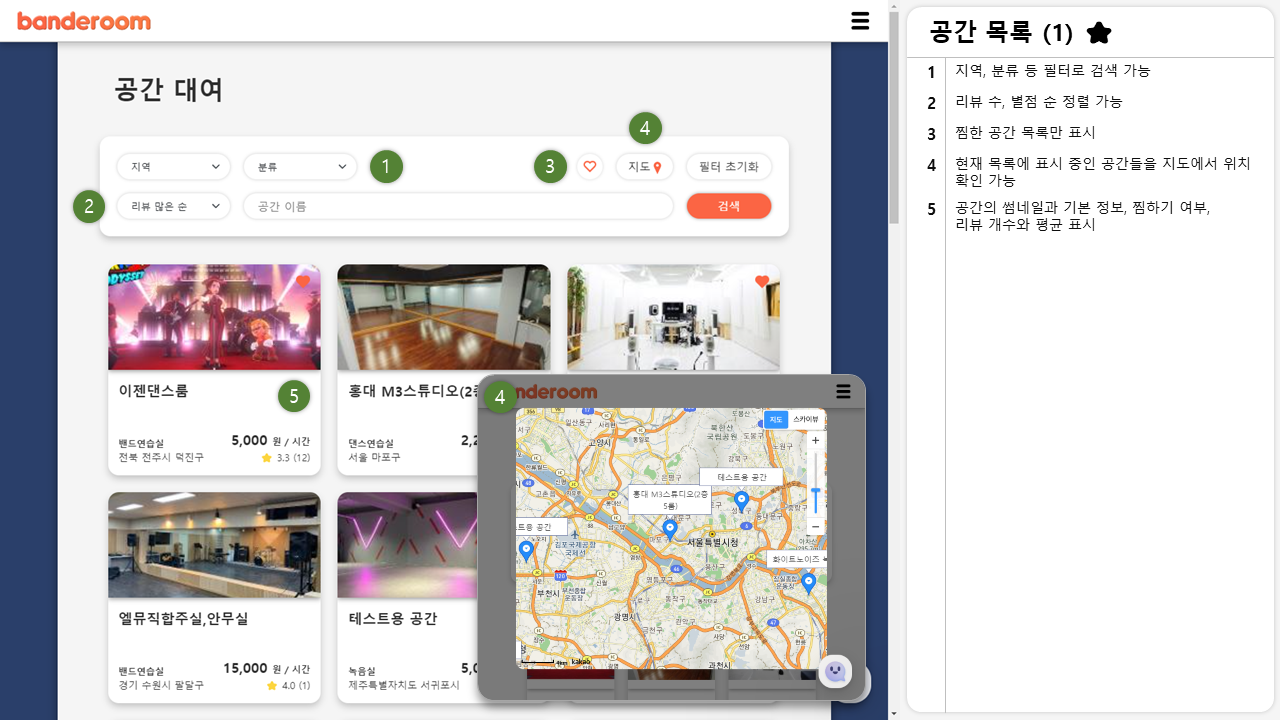The width and height of the screenshot is (1280, 720).
Task: Click the 검색 search button
Action: pyautogui.click(x=729, y=205)
